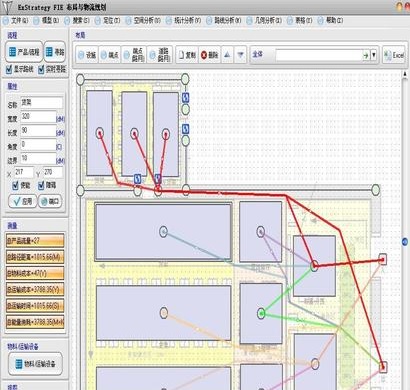Click the 宽度 field showing 320

coord(38,117)
